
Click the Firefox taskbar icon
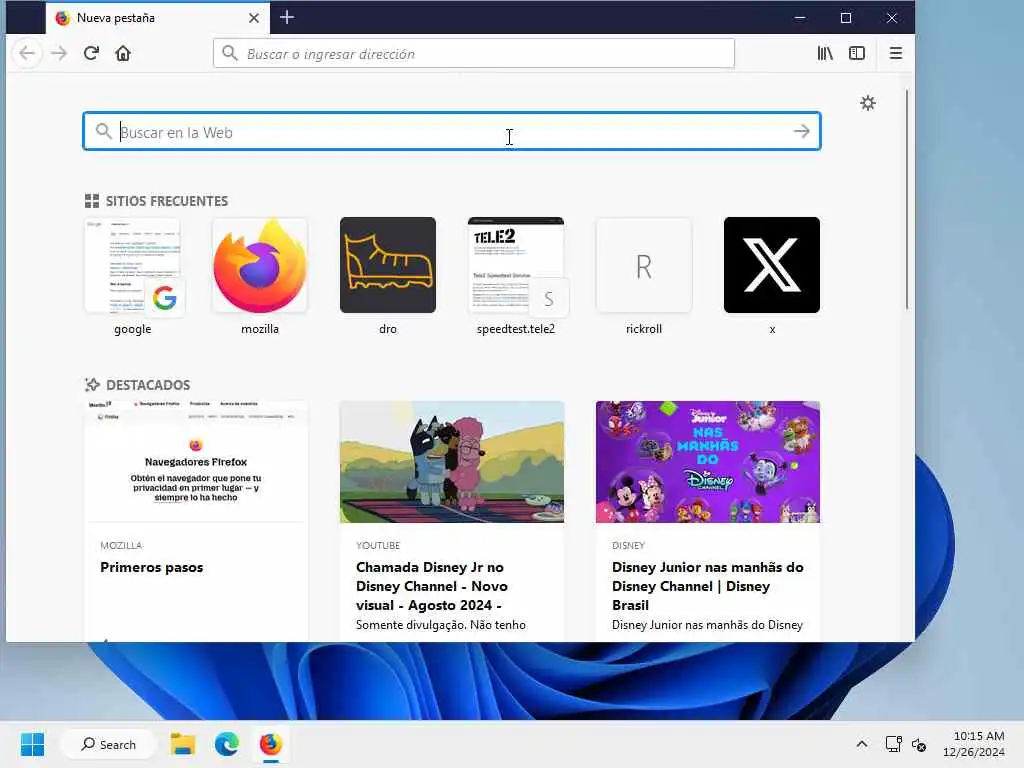pos(270,744)
